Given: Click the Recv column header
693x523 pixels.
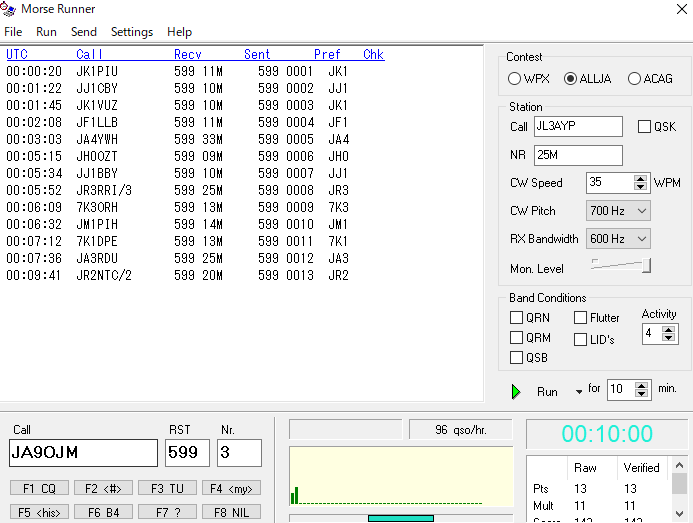Looking at the screenshot, I should [187, 54].
